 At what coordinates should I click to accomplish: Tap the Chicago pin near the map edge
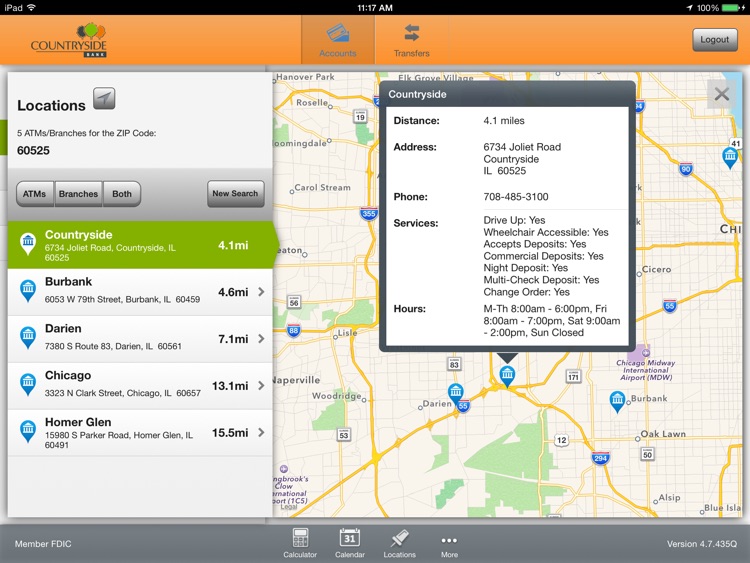[x=730, y=158]
